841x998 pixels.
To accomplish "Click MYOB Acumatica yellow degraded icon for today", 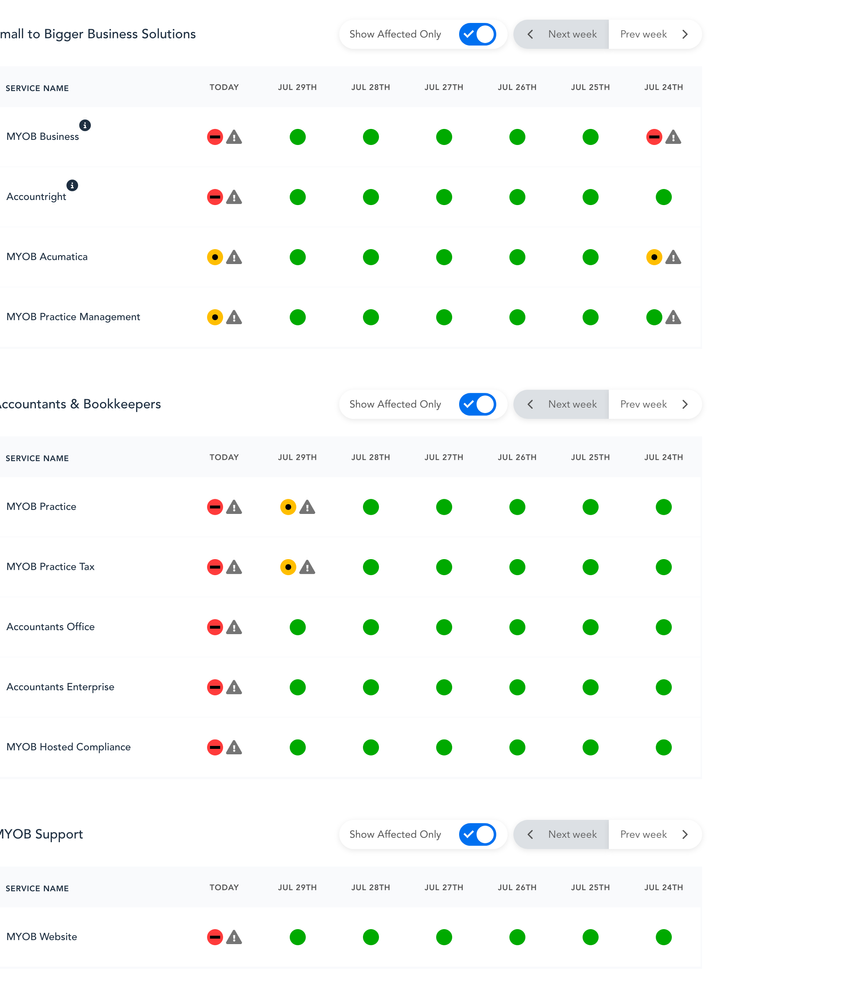I will coord(215,257).
